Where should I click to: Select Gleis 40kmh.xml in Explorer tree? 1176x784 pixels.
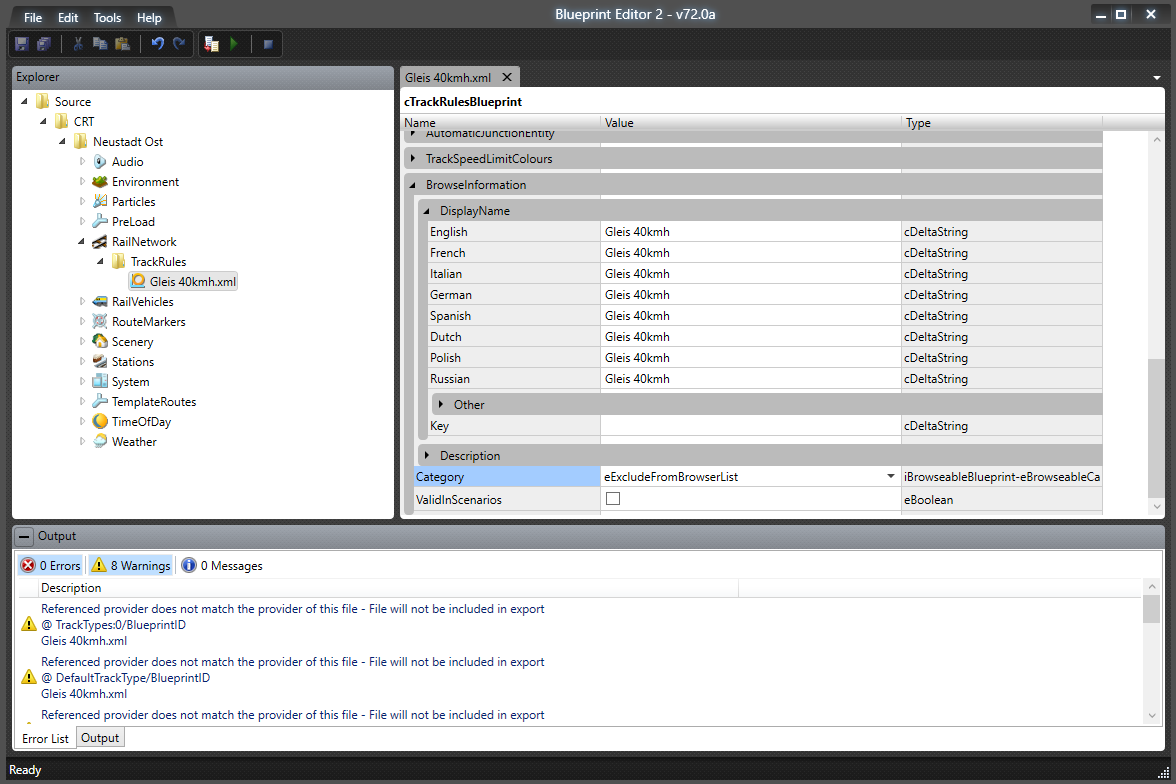click(192, 282)
